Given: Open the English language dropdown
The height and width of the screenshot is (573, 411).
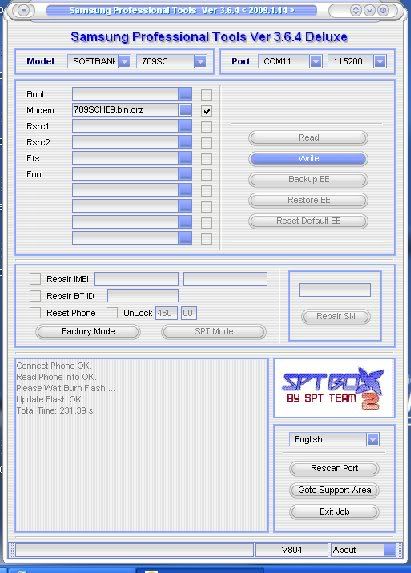Looking at the screenshot, I should pos(373,439).
